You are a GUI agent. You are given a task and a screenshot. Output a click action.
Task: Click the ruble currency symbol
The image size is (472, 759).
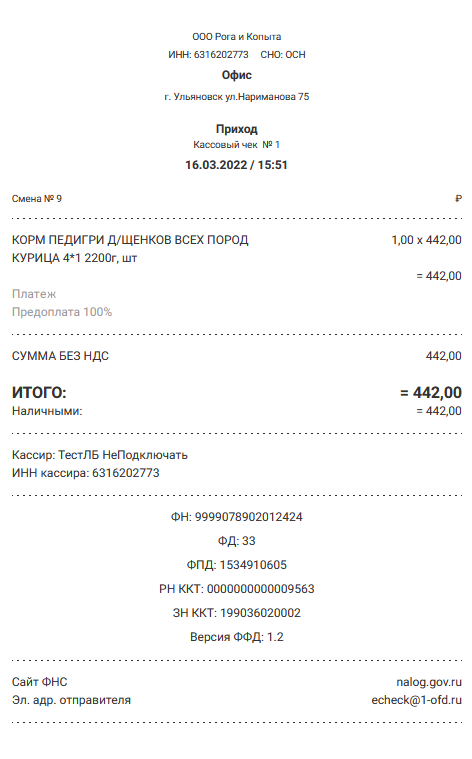tap(458, 198)
